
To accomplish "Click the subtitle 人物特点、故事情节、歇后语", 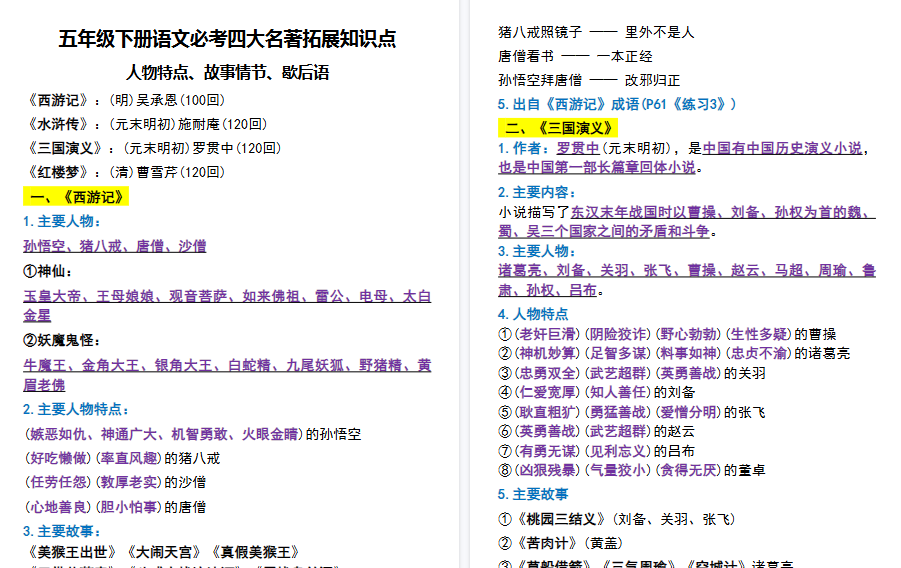I will click(227, 72).
